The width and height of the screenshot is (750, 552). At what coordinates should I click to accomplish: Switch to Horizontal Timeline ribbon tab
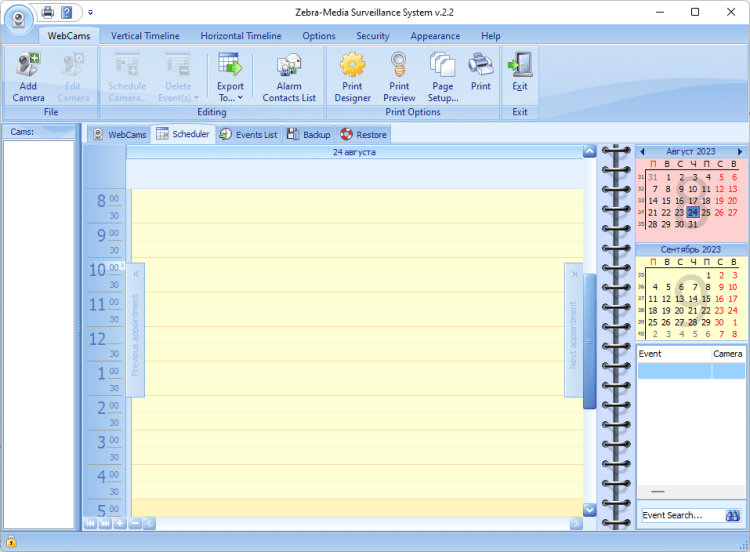[241, 36]
